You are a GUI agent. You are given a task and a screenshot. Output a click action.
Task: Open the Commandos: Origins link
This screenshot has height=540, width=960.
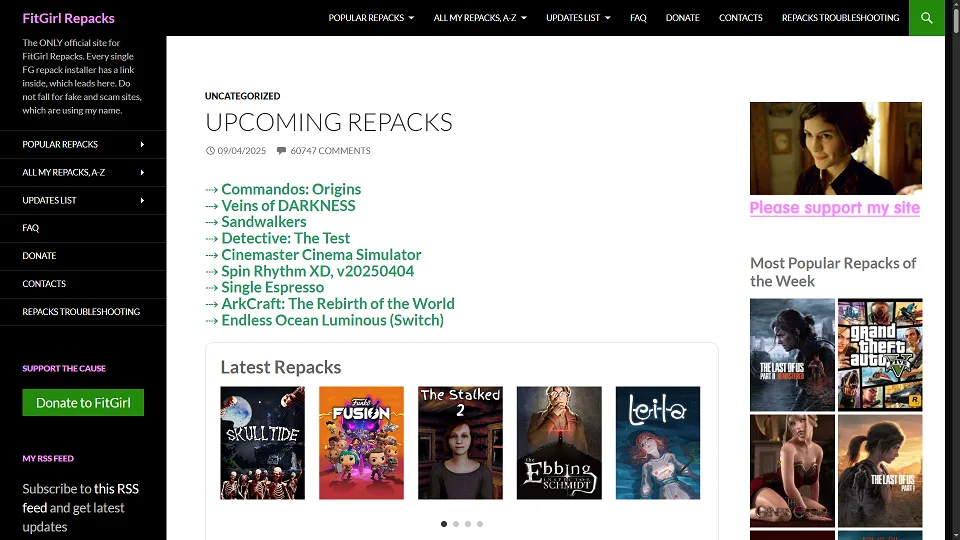click(x=291, y=189)
